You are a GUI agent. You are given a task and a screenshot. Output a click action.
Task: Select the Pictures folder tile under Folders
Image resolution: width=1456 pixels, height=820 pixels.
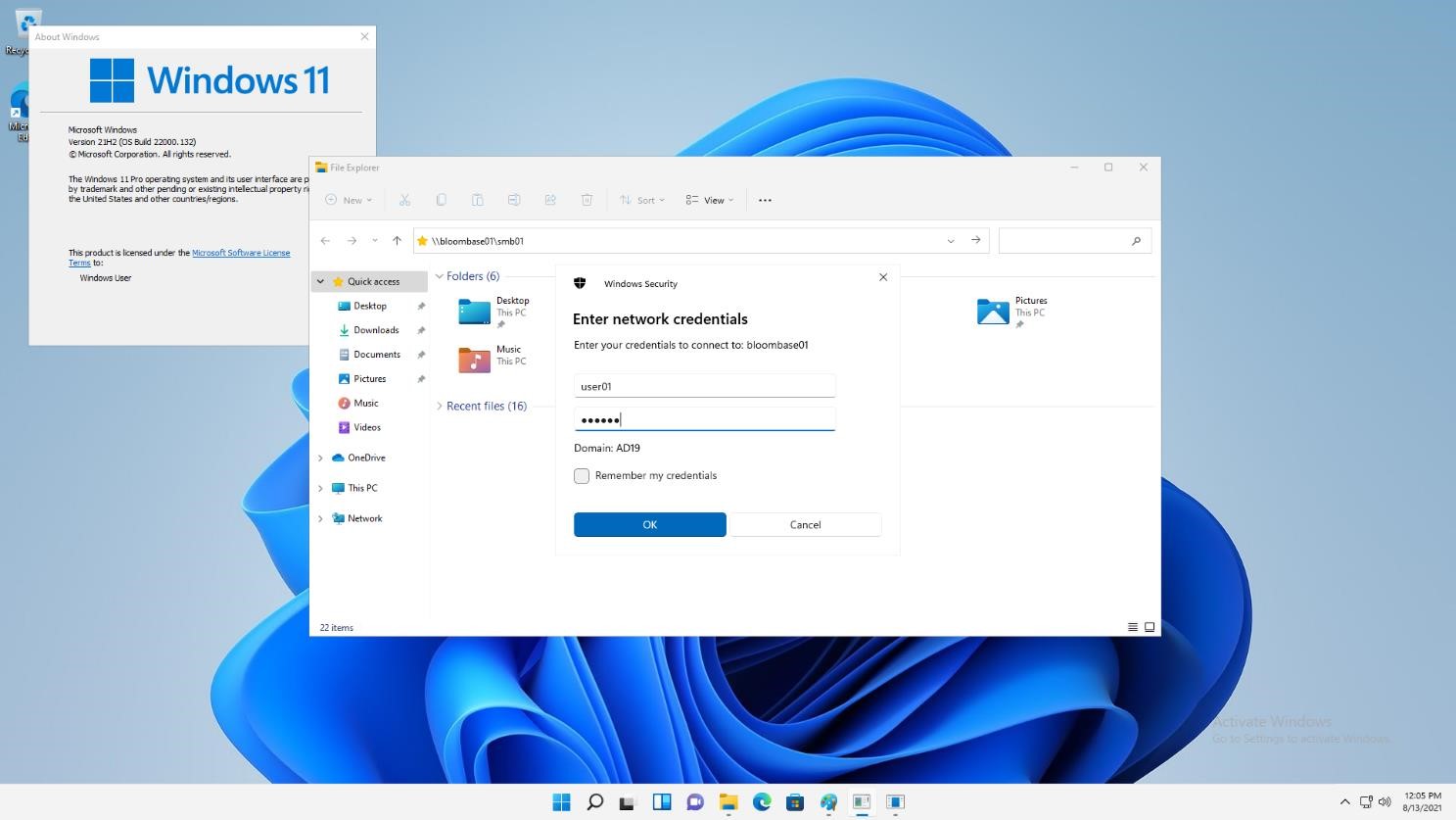coord(1012,312)
